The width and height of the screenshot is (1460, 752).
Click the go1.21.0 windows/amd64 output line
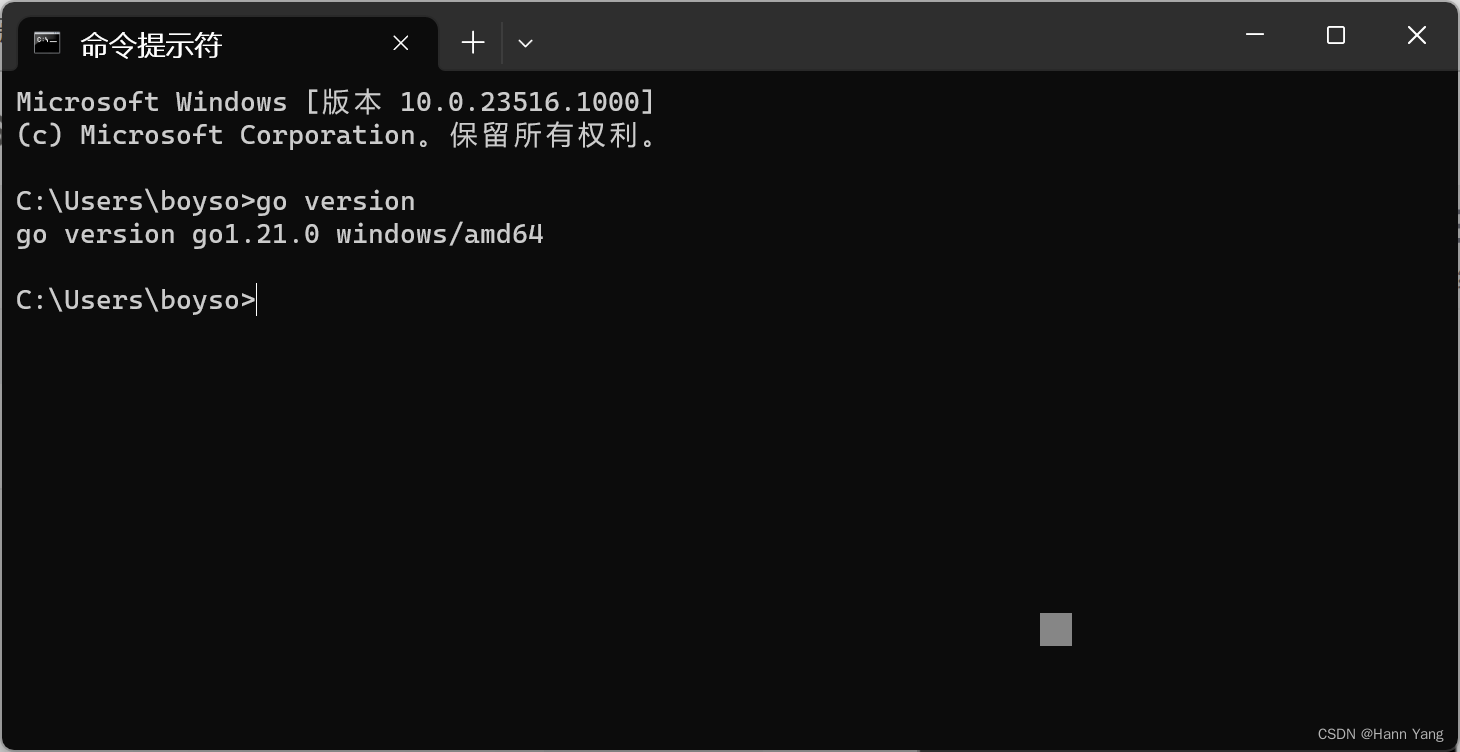click(x=279, y=234)
